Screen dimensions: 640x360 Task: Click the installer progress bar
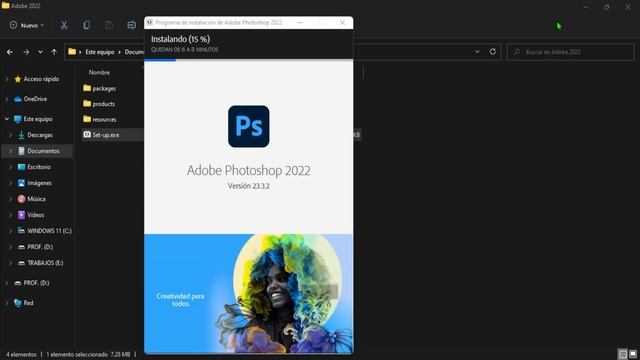point(249,60)
